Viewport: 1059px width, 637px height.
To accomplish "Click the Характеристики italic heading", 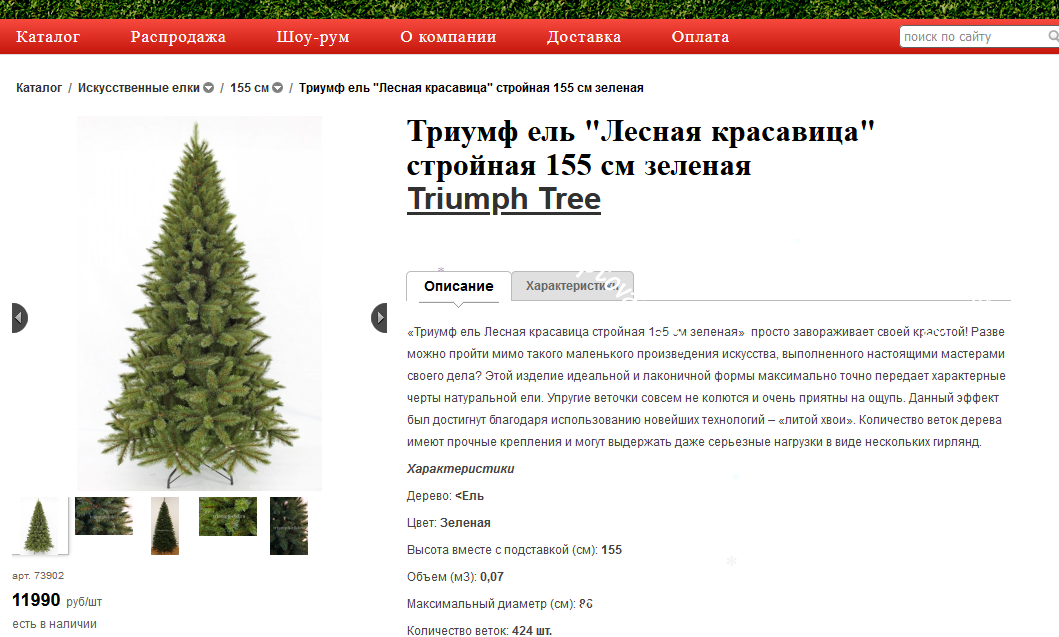I will click(461, 469).
